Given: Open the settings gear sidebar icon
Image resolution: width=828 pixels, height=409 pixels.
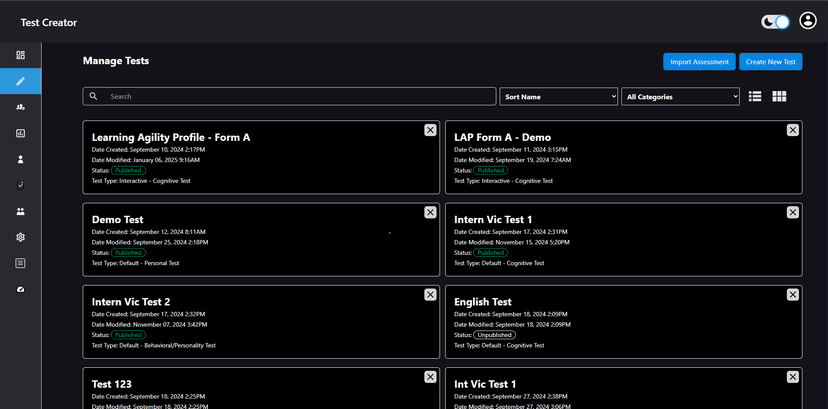Looking at the screenshot, I should (x=21, y=237).
